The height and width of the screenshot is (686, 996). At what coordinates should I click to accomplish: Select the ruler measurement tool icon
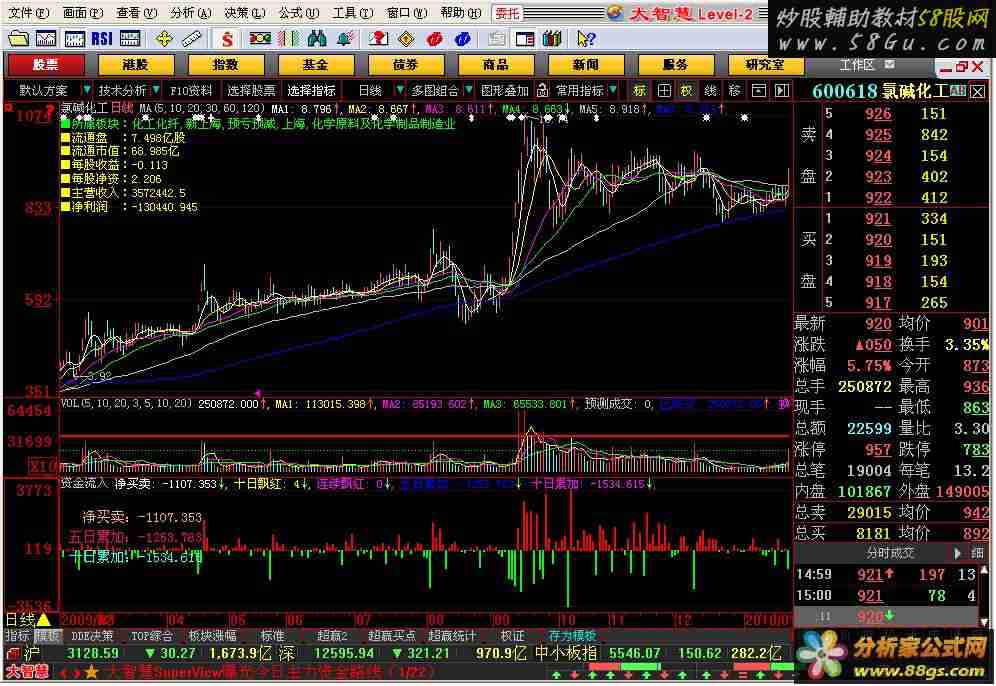pyautogui.click(x=193, y=39)
